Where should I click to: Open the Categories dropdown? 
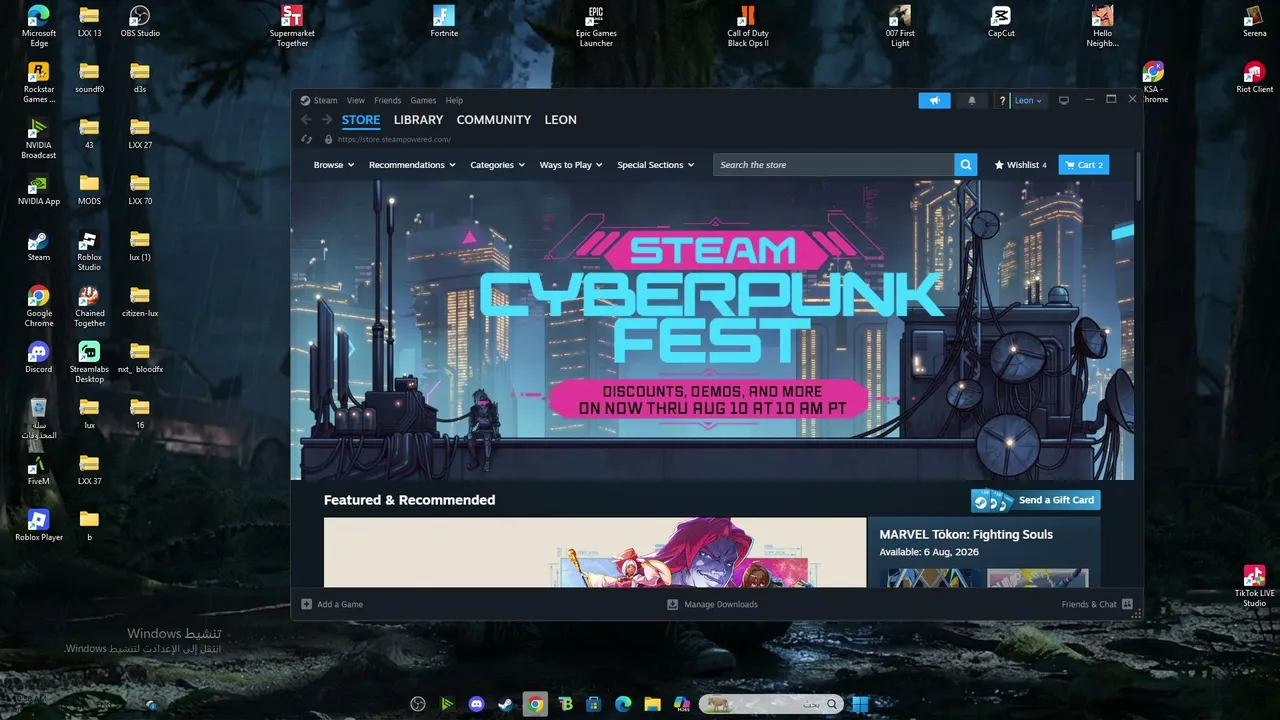pyautogui.click(x=497, y=165)
